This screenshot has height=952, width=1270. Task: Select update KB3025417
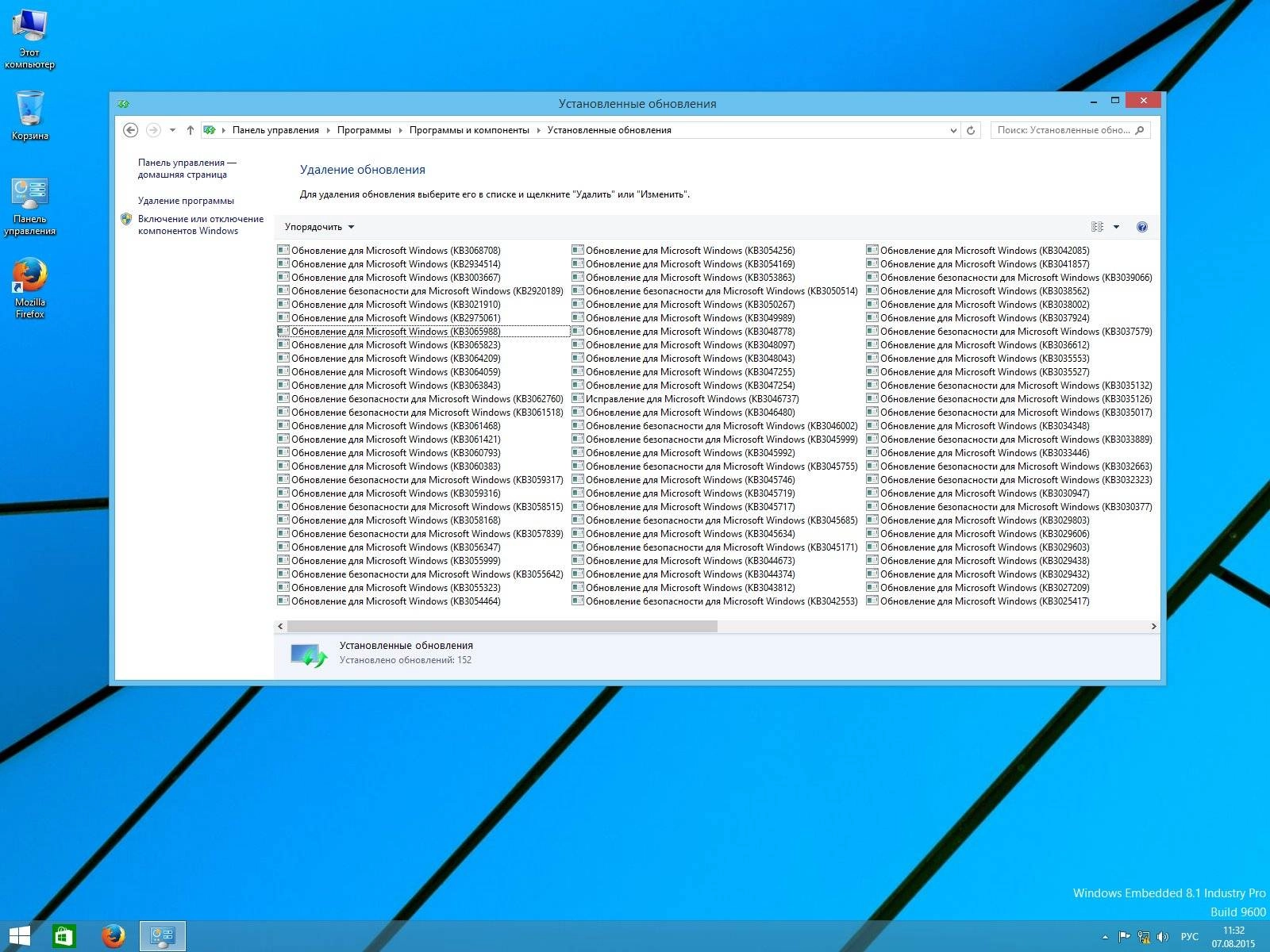[978, 601]
